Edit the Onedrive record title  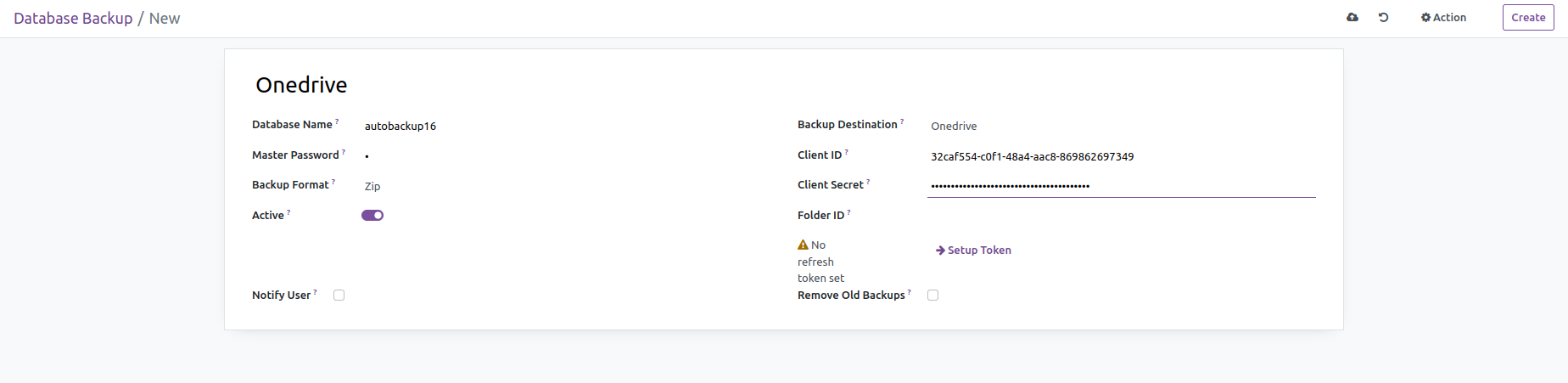pyautogui.click(x=302, y=85)
